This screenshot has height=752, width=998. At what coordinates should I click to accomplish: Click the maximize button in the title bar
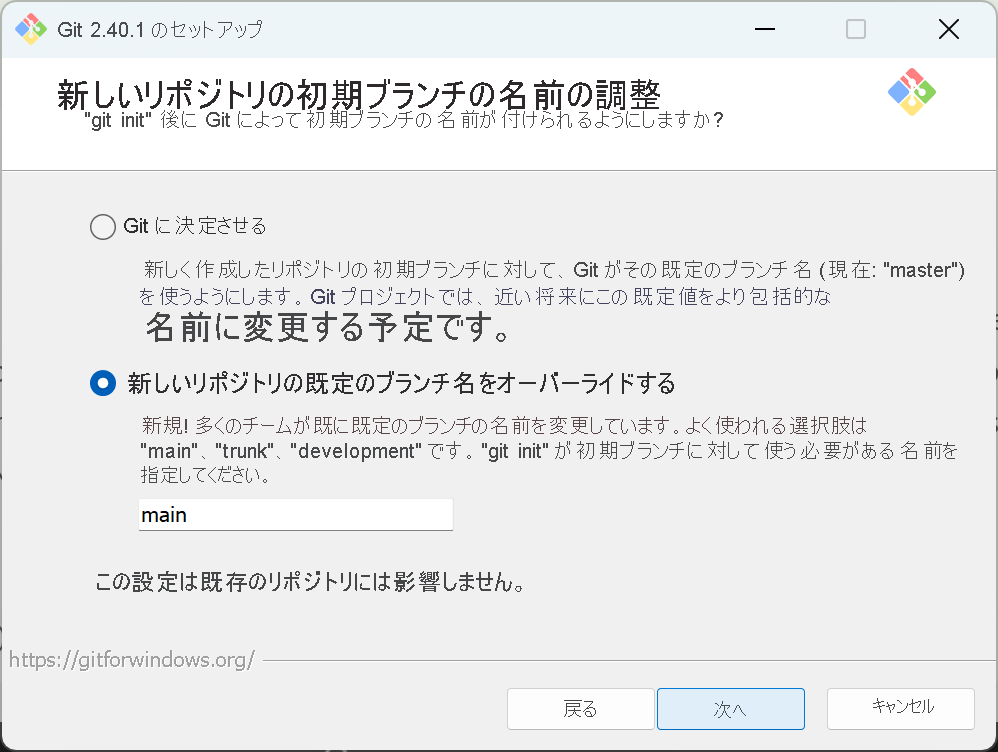pyautogui.click(x=855, y=29)
